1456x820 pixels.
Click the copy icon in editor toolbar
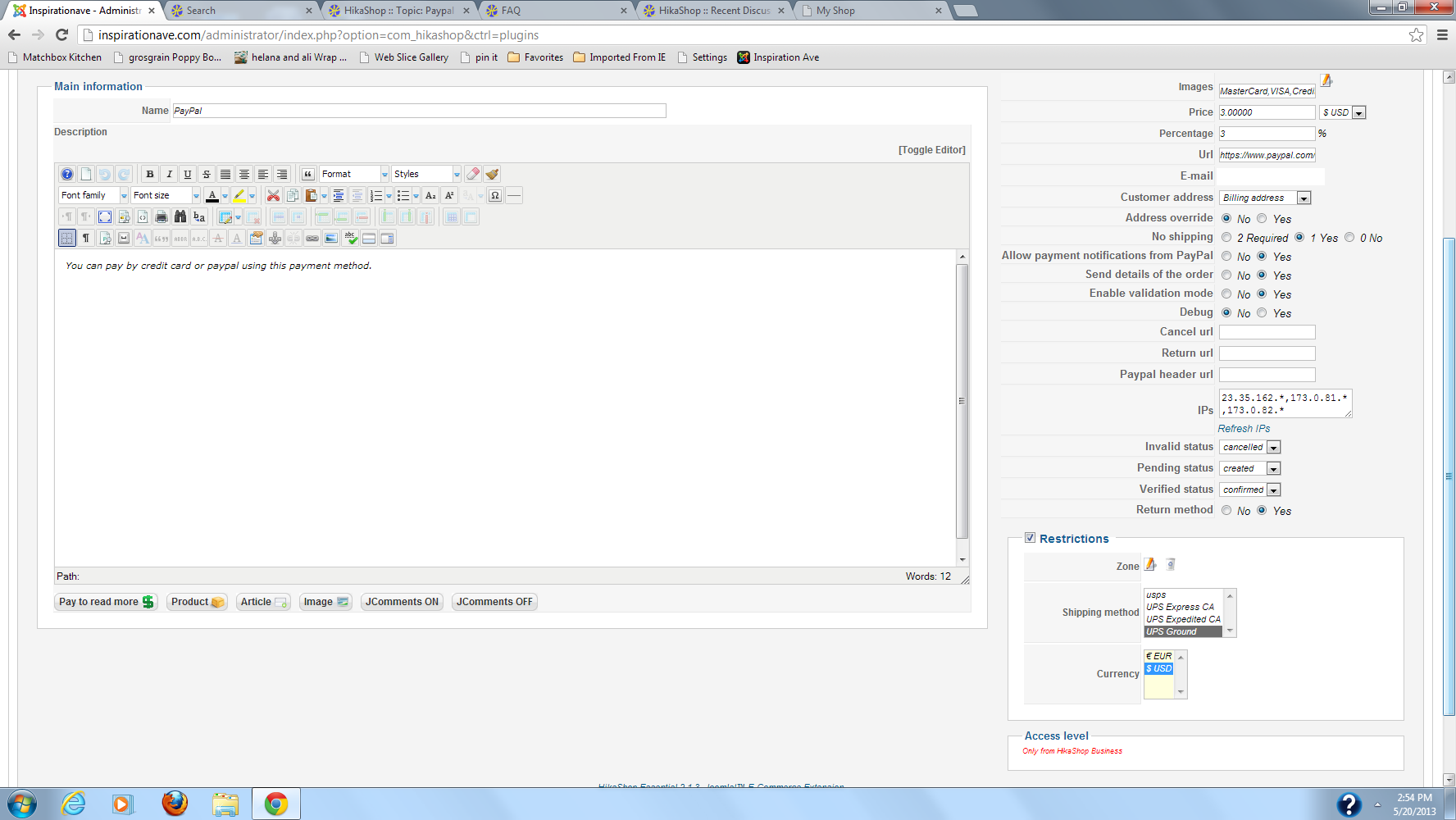tap(293, 195)
